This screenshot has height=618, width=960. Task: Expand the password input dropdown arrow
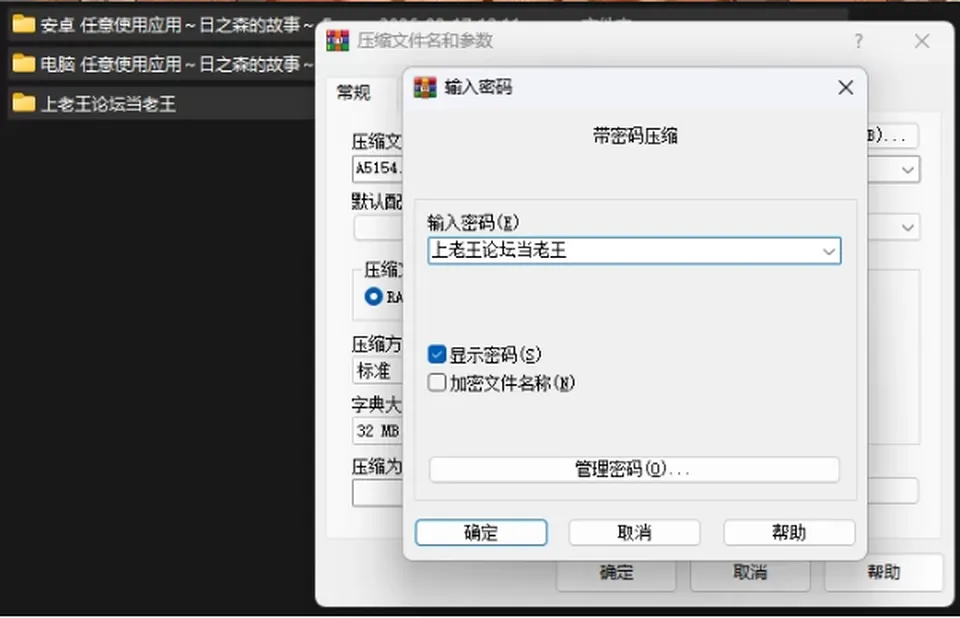829,251
